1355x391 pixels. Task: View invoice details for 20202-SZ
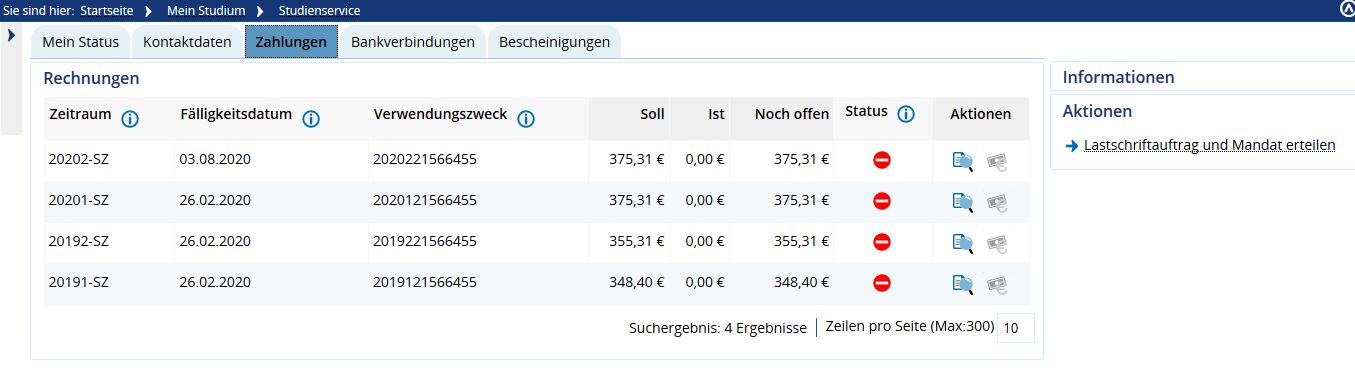click(x=963, y=161)
